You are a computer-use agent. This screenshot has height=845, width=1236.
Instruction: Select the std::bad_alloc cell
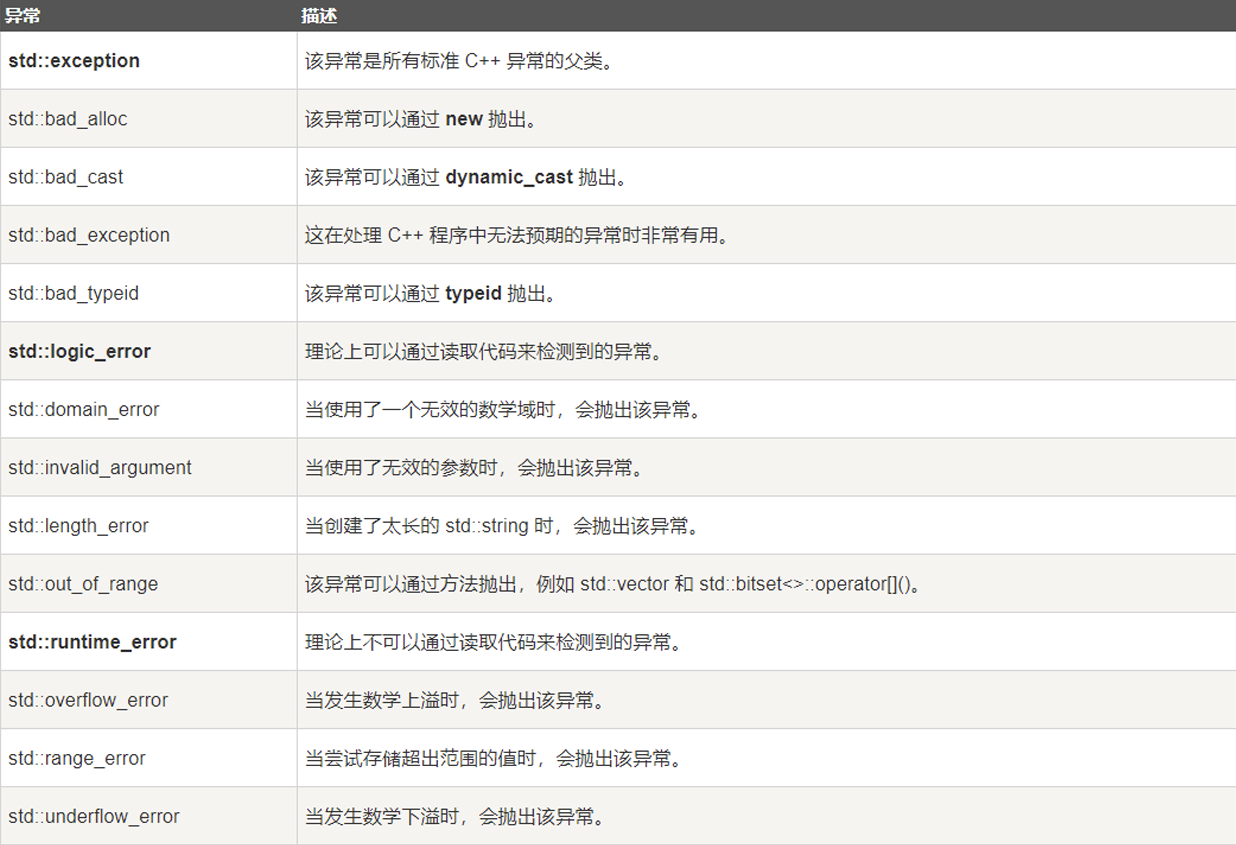(148, 119)
